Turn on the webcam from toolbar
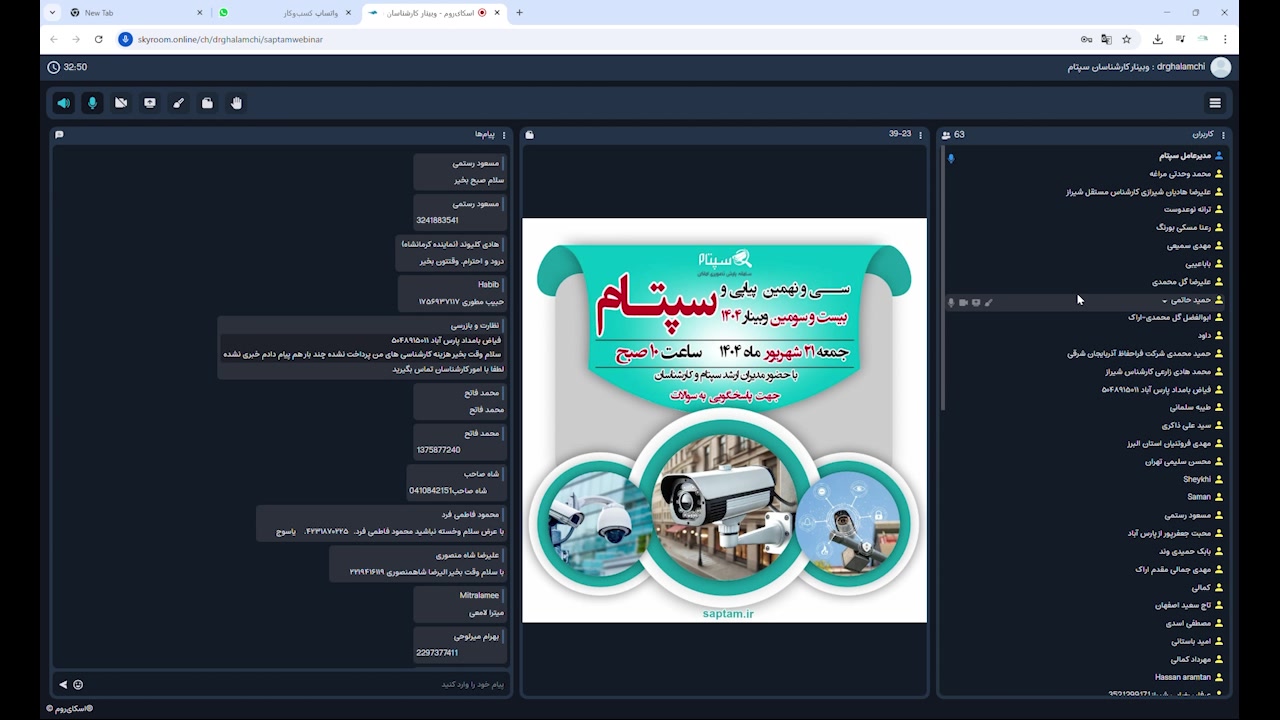This screenshot has width=1280, height=720. coord(121,103)
